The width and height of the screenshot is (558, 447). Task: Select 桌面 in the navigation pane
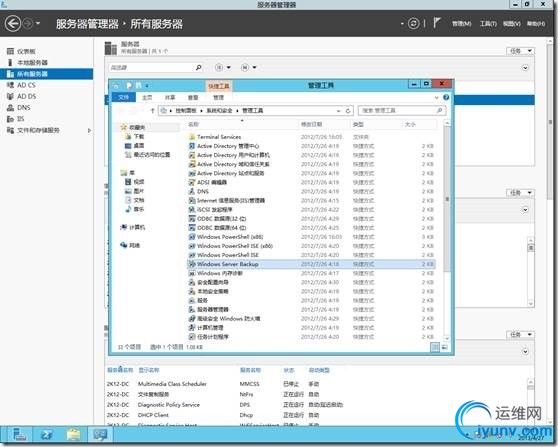pyautogui.click(x=135, y=146)
